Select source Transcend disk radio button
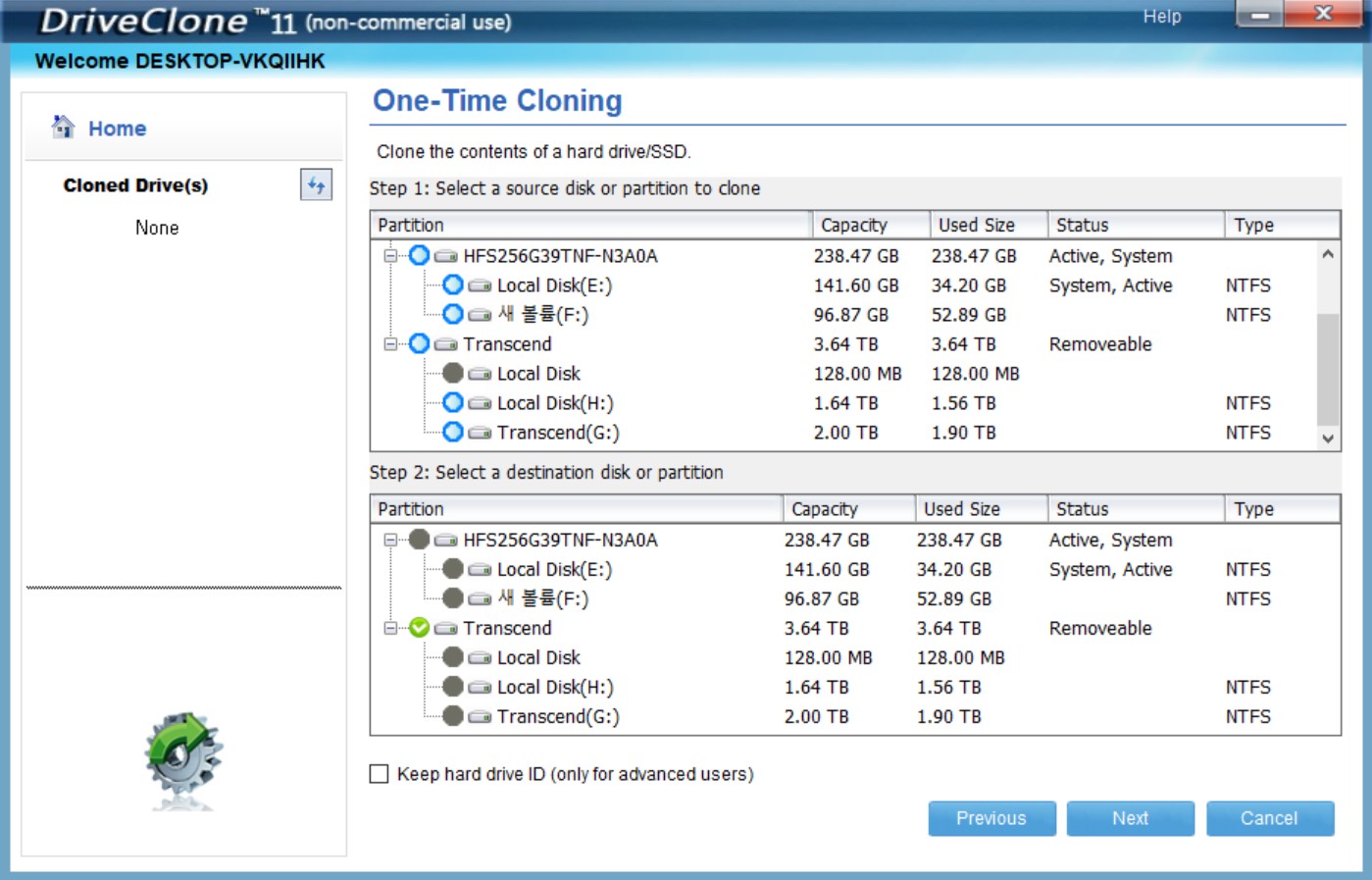This screenshot has height=880, width=1372. (419, 343)
